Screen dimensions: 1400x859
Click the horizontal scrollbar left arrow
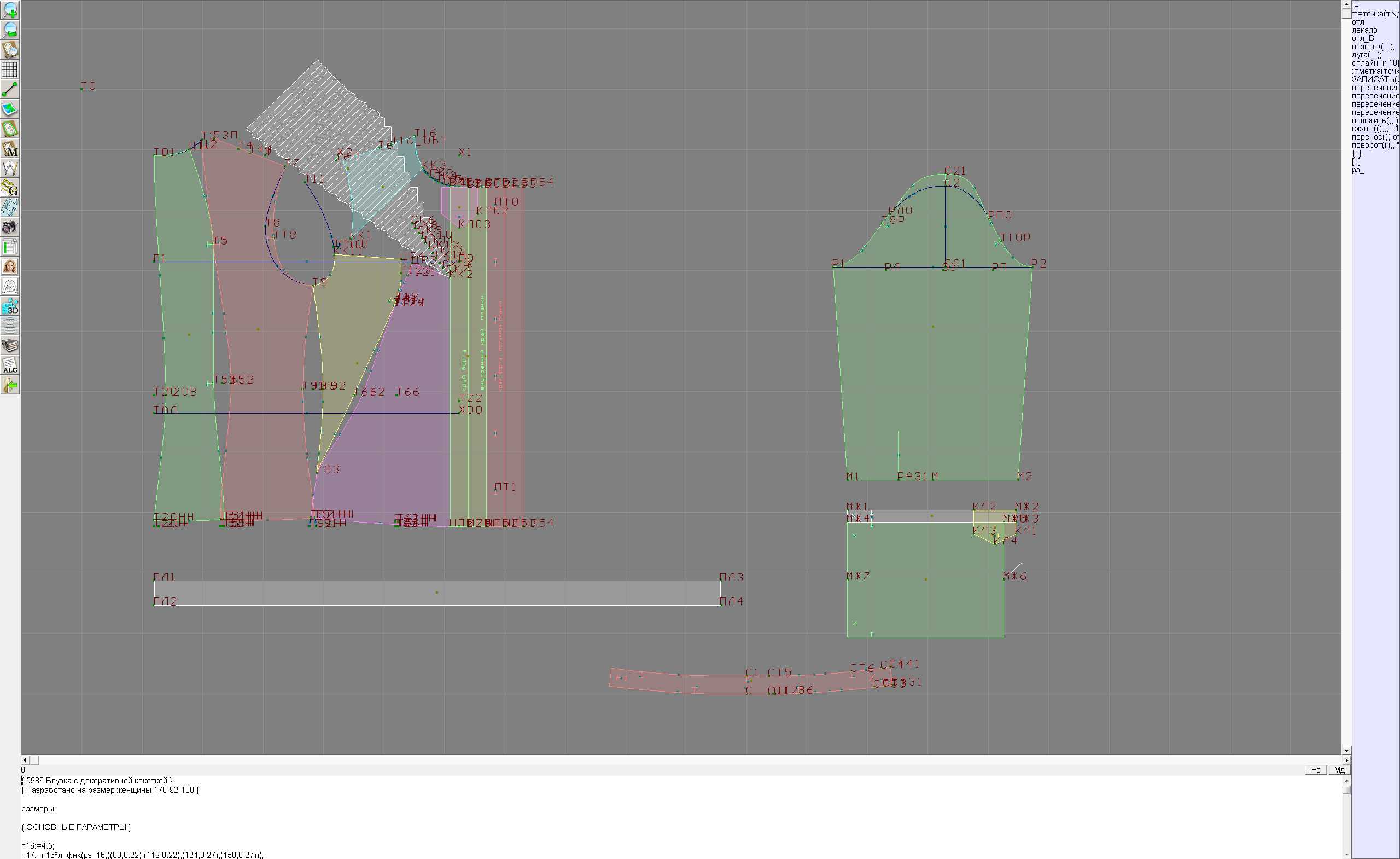point(25,760)
